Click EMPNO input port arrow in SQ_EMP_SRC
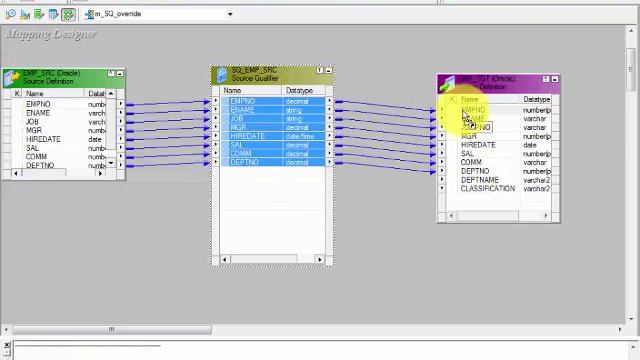640x360 pixels. coord(216,100)
